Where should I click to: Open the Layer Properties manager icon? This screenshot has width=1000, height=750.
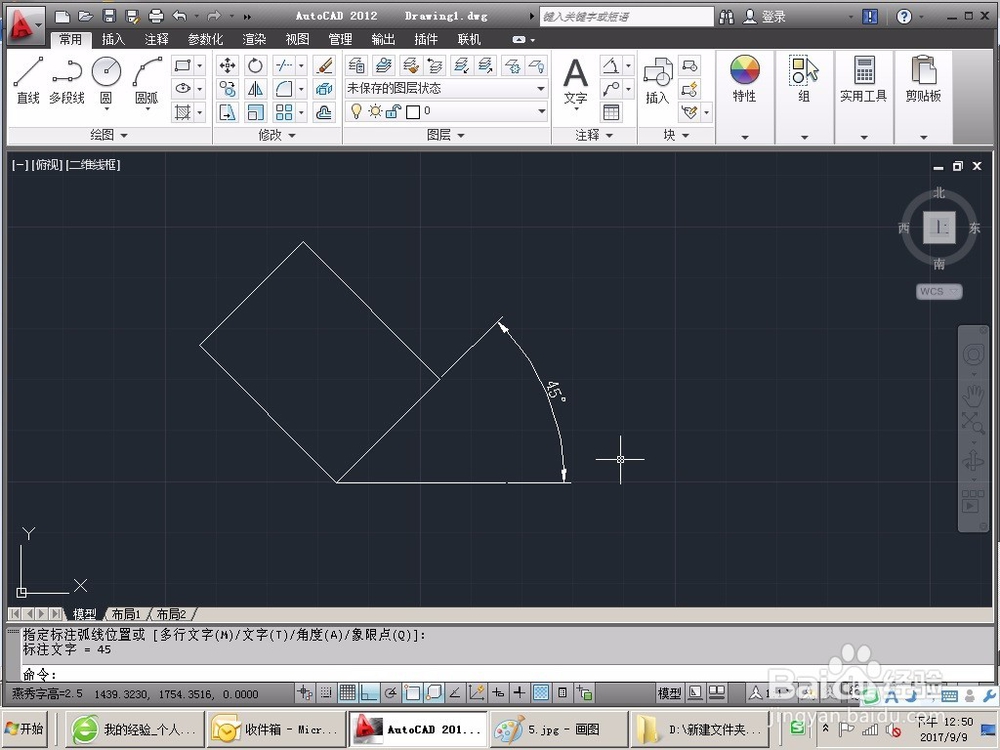pyautogui.click(x=357, y=65)
